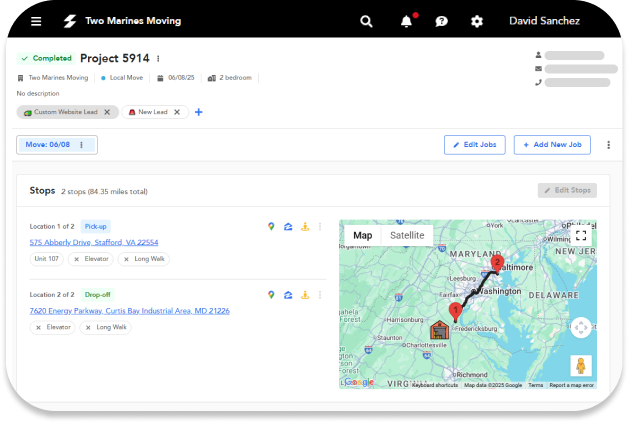Click the Edit Jobs button
Screen dimensions: 629x423
[x=475, y=144]
